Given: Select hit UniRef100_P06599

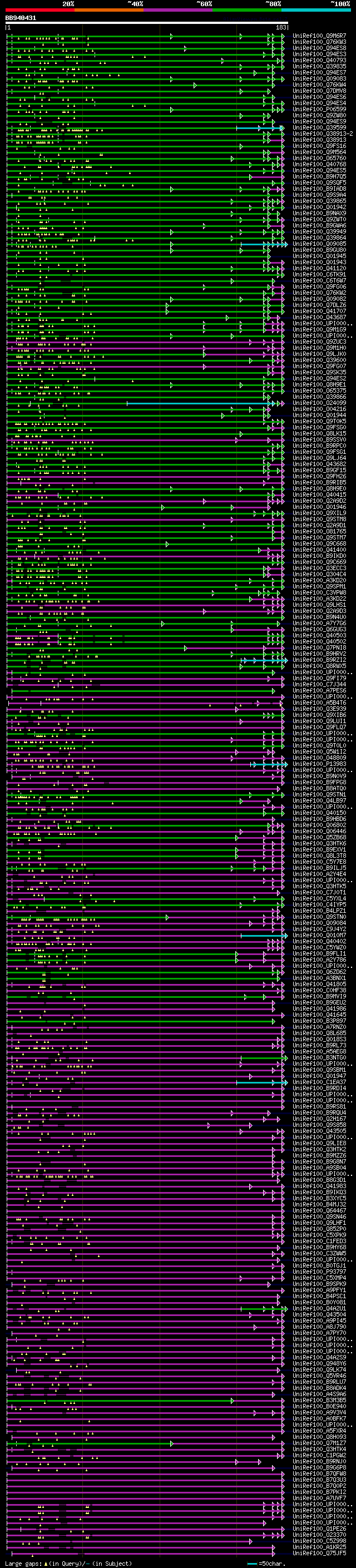Looking at the screenshot, I should [319, 109].
